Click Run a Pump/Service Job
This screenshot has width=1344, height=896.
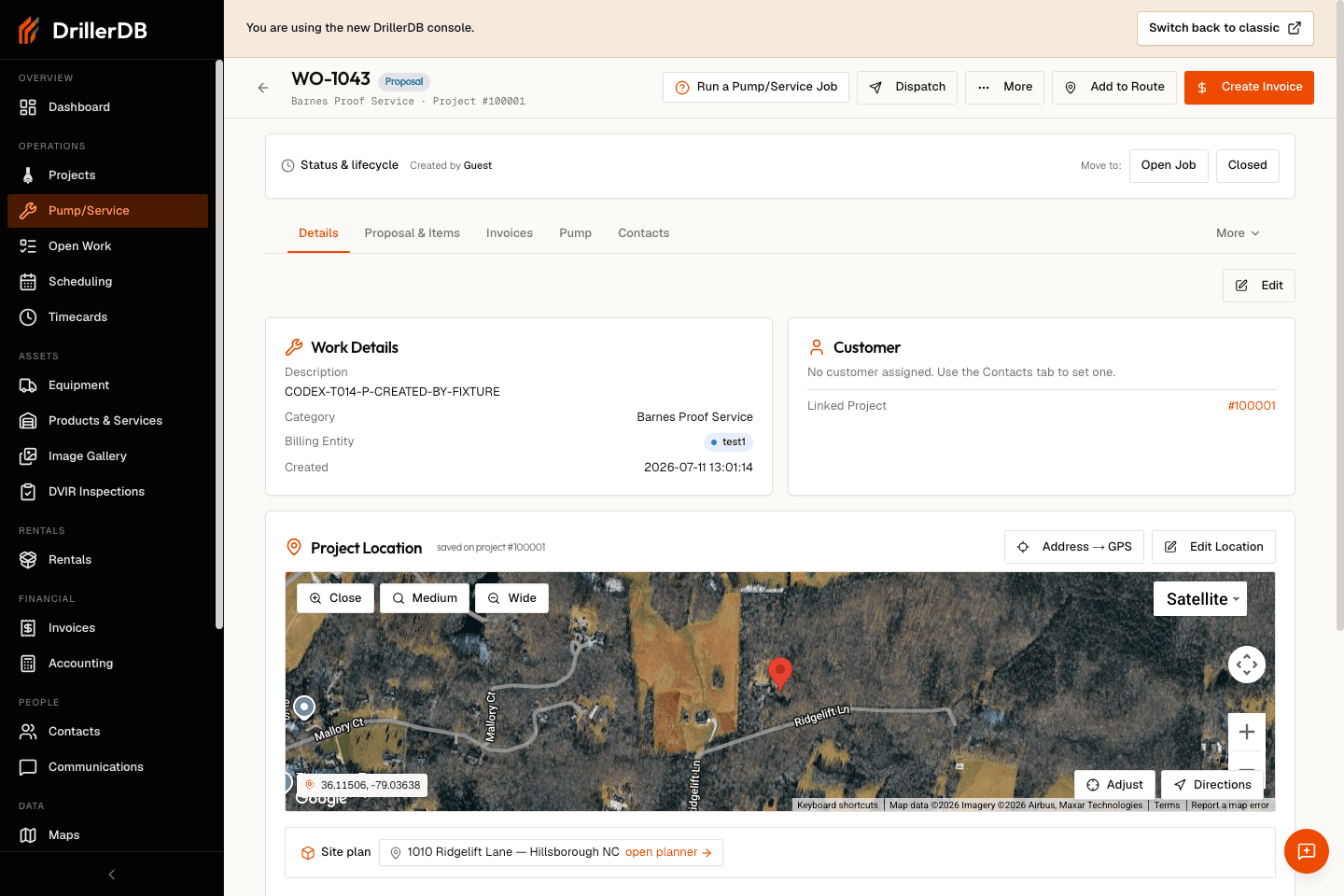[x=756, y=87]
